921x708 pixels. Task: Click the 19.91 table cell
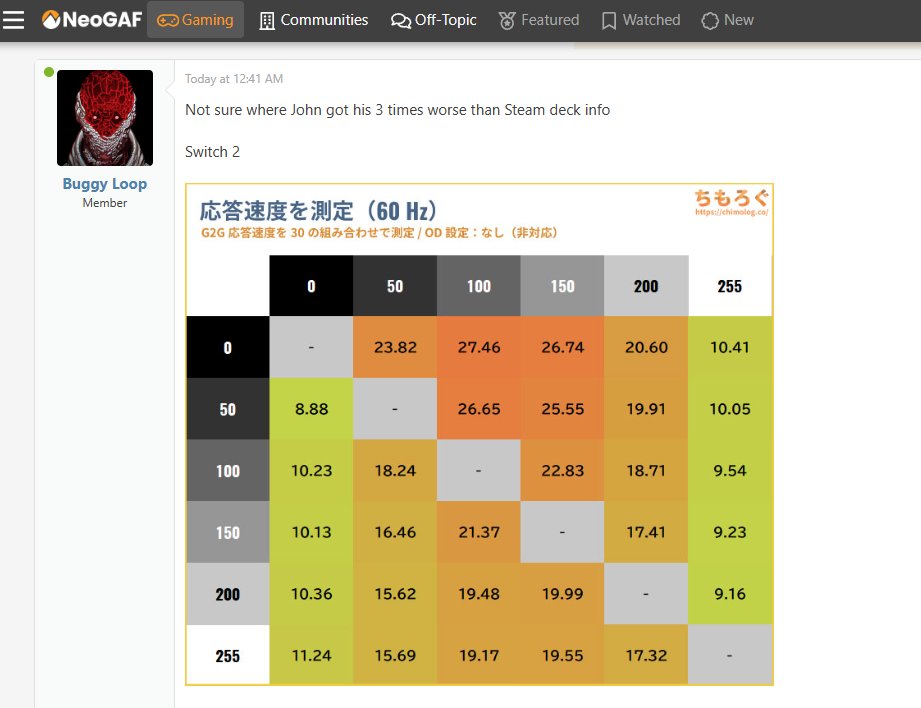(646, 409)
